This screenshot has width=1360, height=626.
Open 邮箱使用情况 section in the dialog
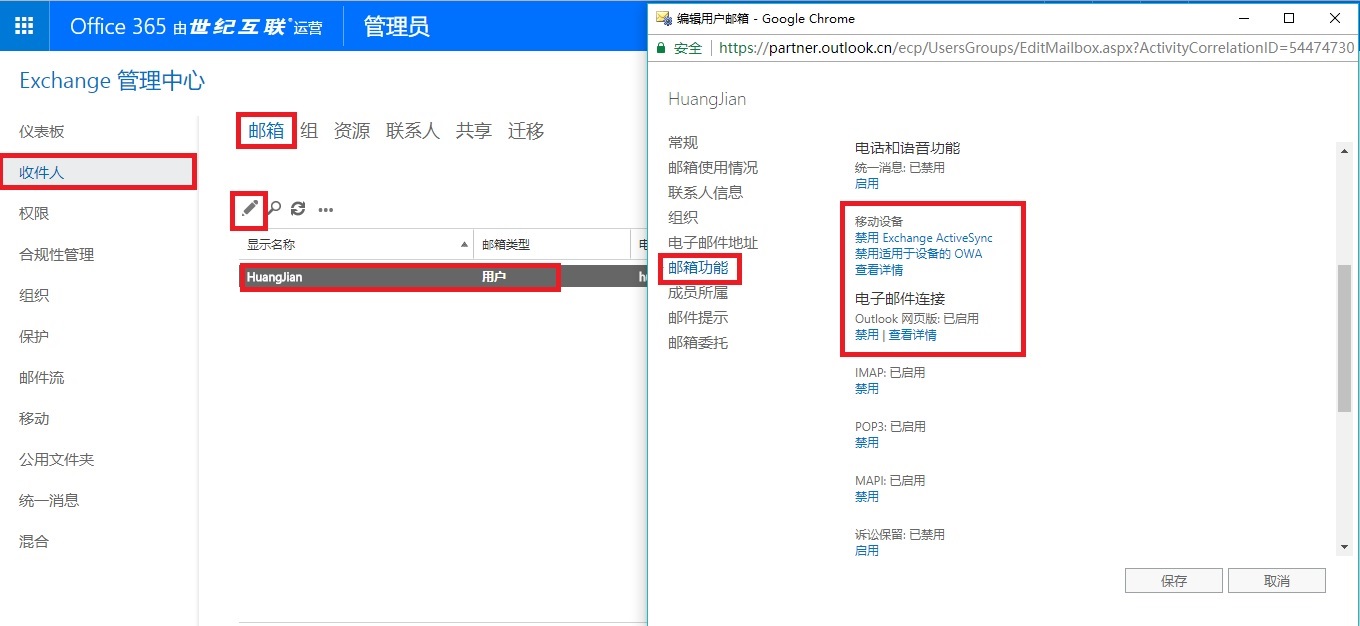click(x=713, y=168)
